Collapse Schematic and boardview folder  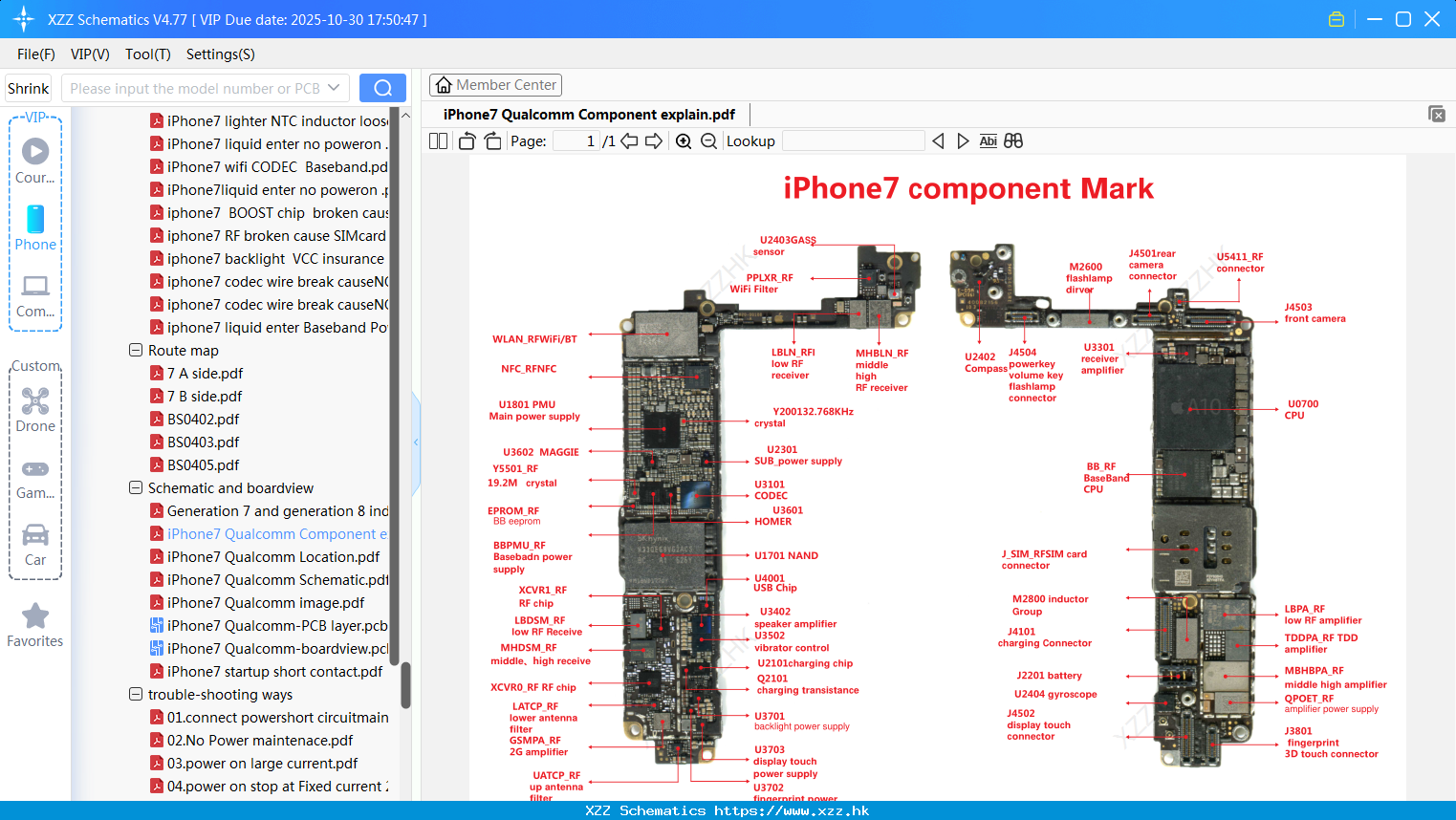tap(136, 487)
